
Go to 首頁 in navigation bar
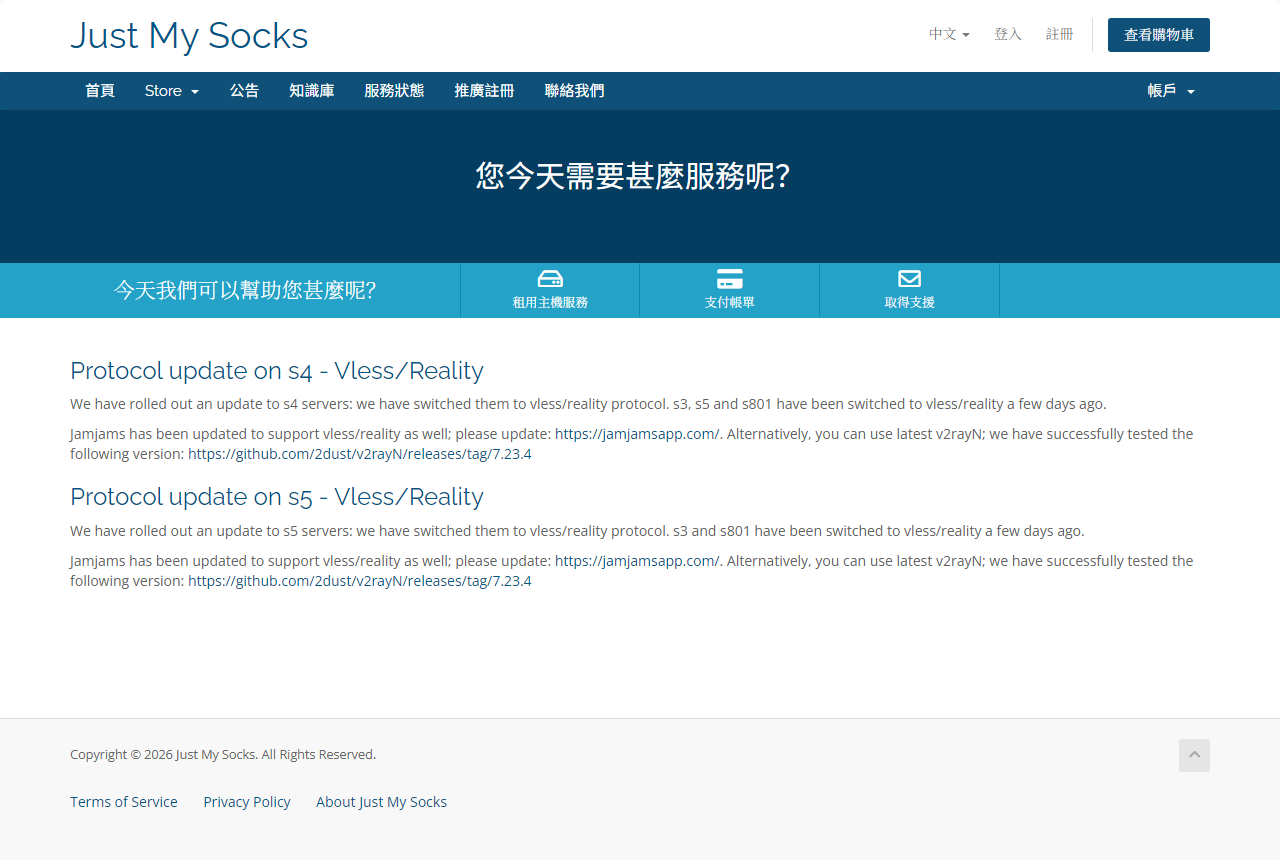(x=100, y=91)
